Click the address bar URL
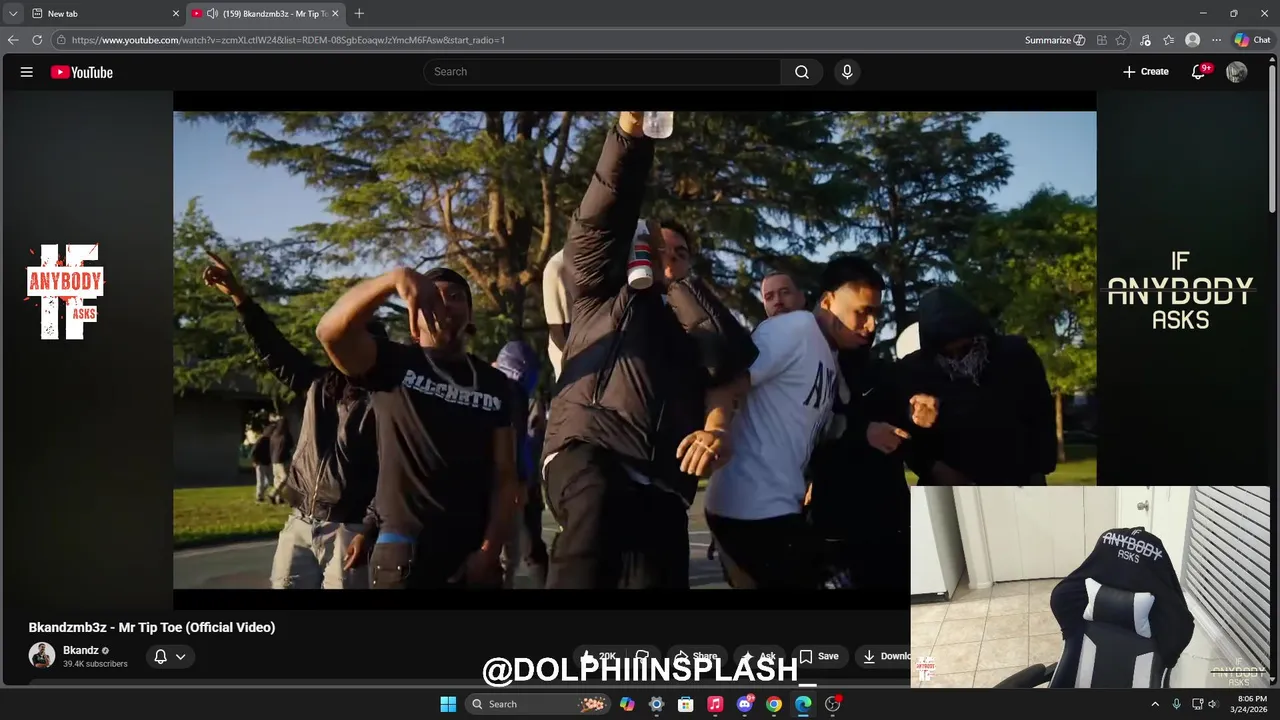Screen dimensions: 1280x720 click(x=288, y=40)
